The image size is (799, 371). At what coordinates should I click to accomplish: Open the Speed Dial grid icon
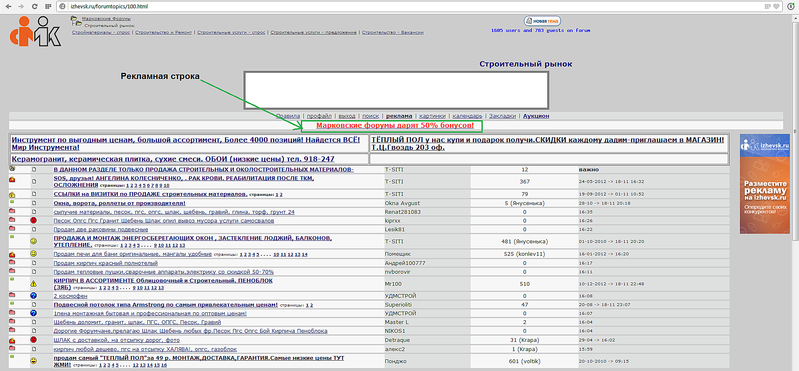(47, 6)
